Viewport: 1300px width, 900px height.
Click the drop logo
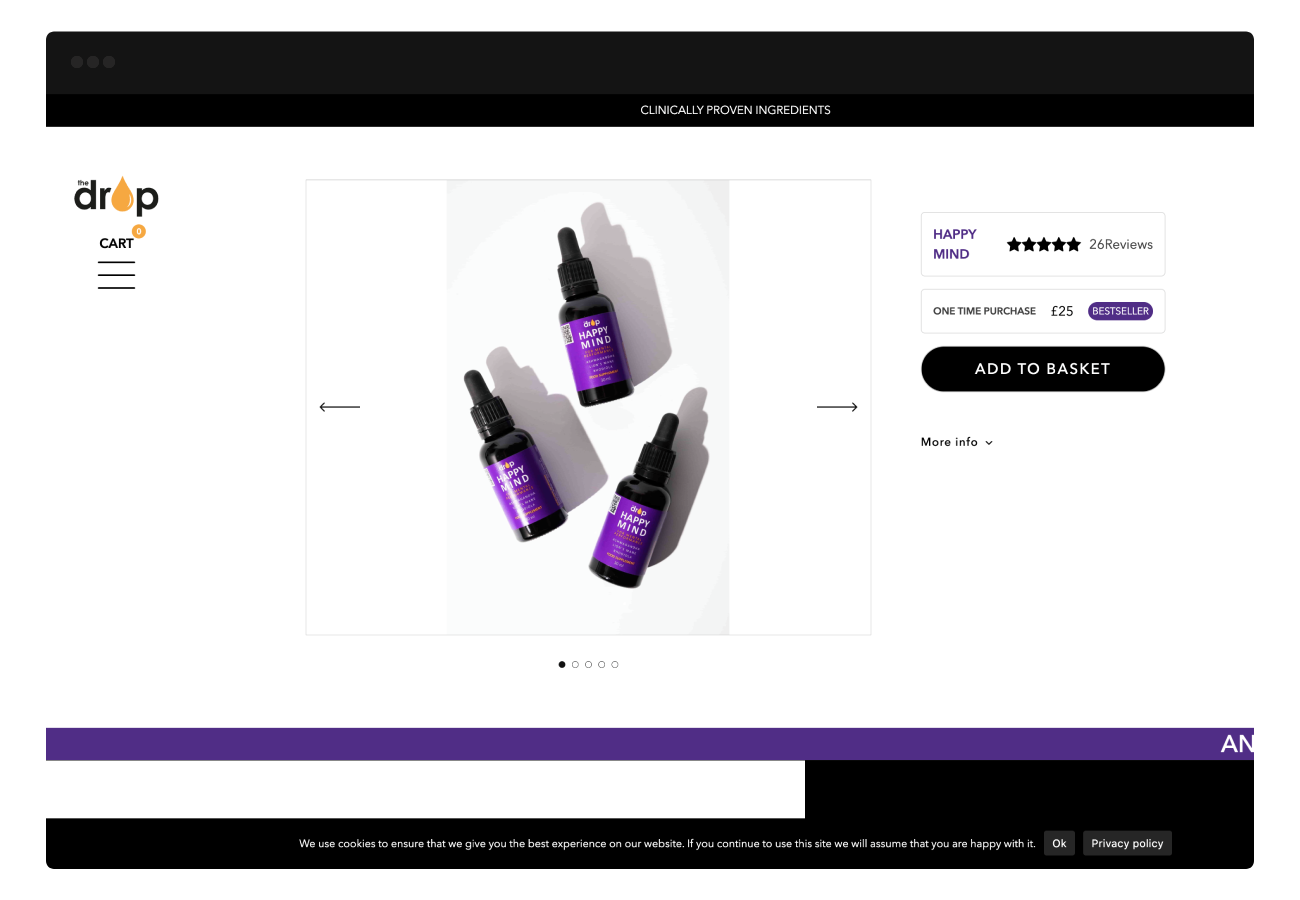pos(116,196)
